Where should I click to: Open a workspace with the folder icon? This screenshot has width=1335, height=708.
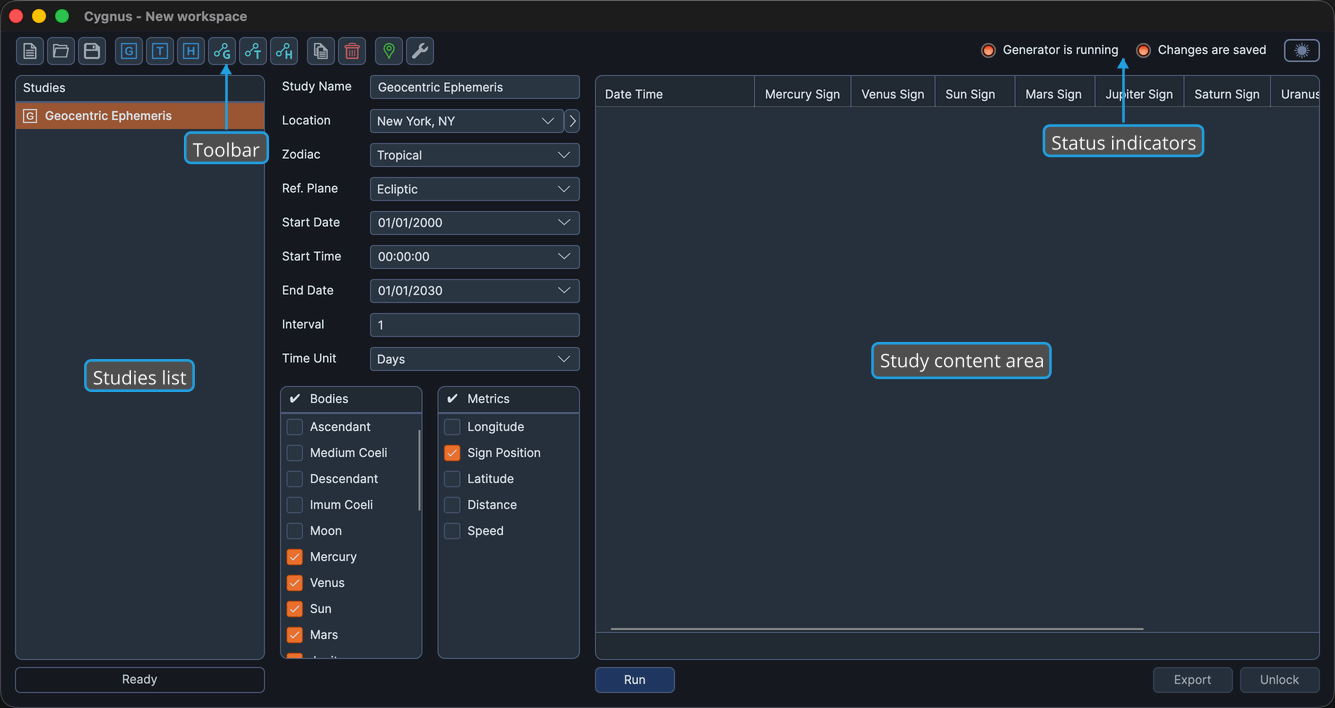pos(61,51)
